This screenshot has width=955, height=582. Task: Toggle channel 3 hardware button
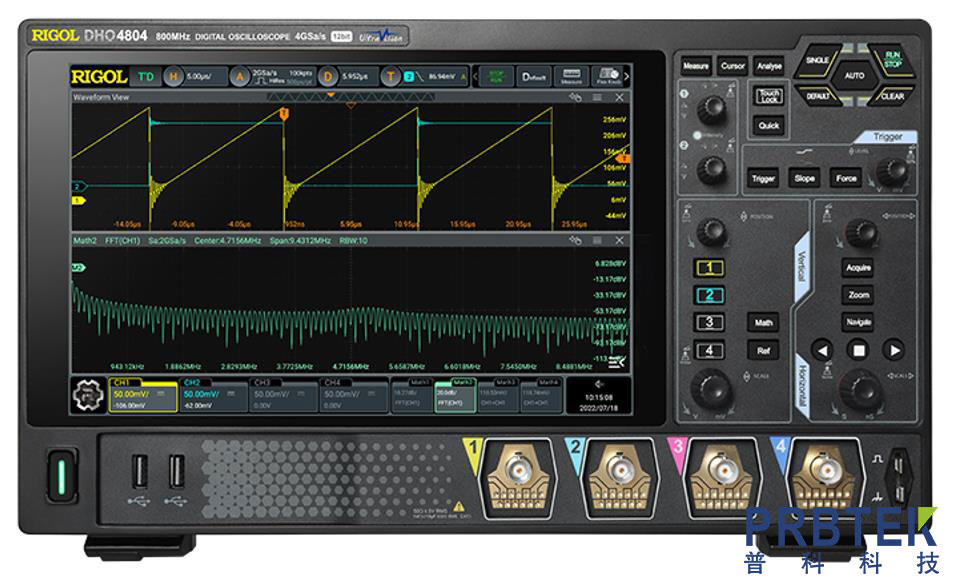click(710, 323)
